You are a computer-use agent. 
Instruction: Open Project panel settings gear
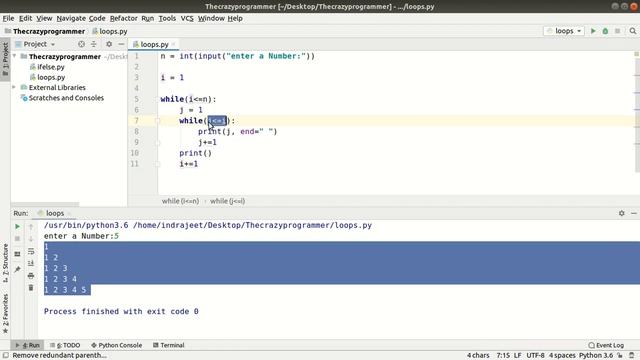pyautogui.click(x=109, y=44)
